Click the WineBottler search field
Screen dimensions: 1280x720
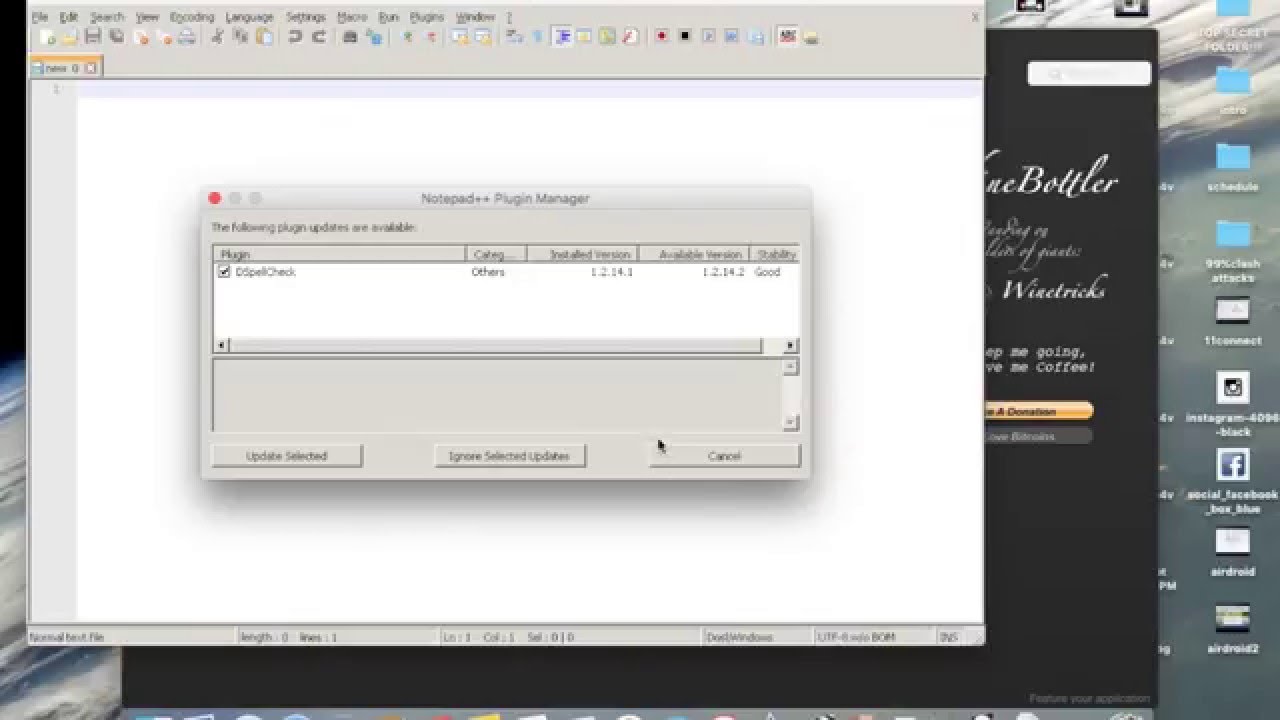[1089, 73]
